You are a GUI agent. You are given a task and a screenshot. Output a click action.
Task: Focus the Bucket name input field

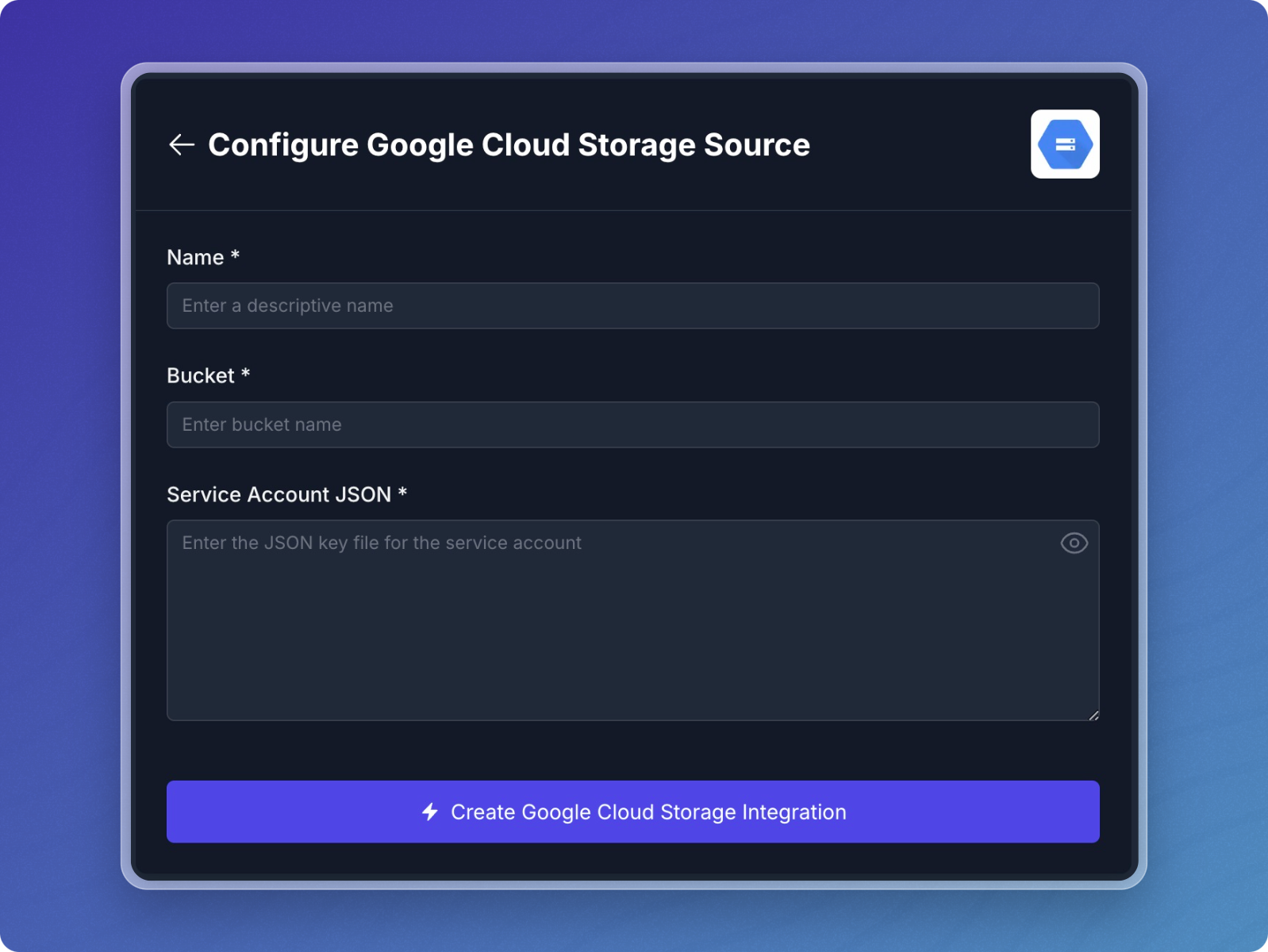tap(632, 425)
